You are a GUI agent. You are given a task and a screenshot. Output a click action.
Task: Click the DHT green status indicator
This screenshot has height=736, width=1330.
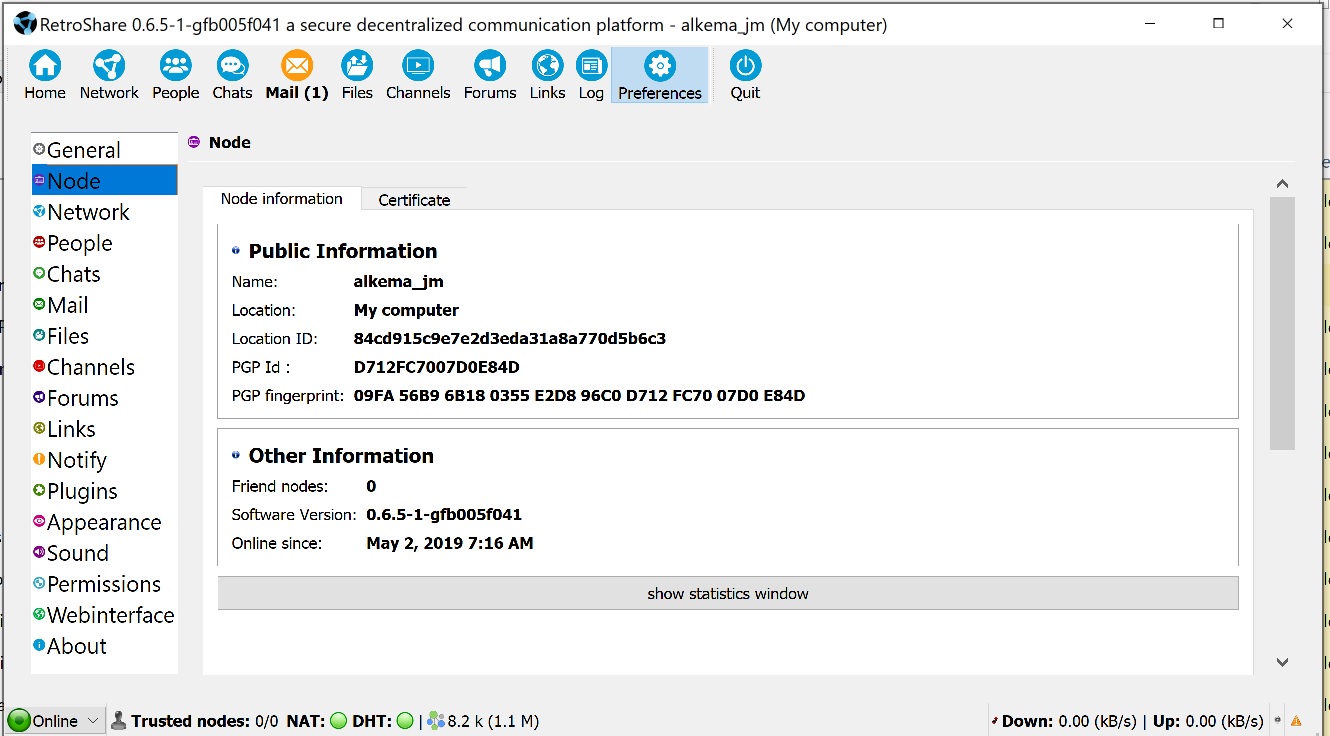click(x=405, y=720)
